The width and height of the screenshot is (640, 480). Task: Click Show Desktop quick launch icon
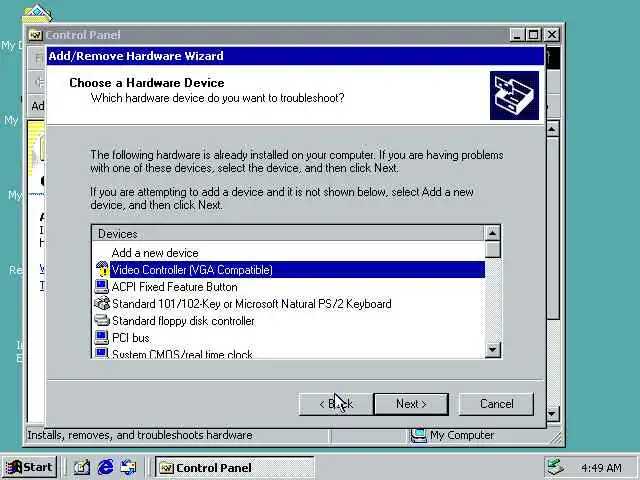coord(82,467)
